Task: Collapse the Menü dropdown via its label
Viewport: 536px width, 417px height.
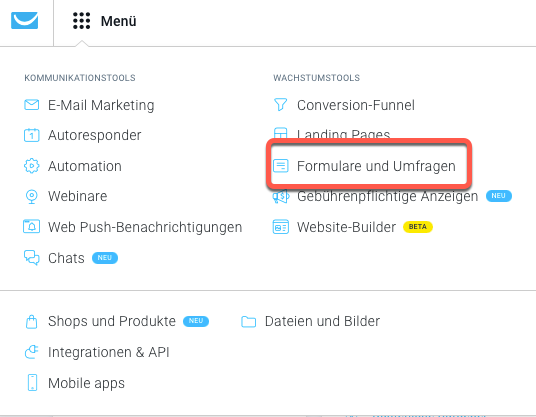Action: (x=118, y=21)
